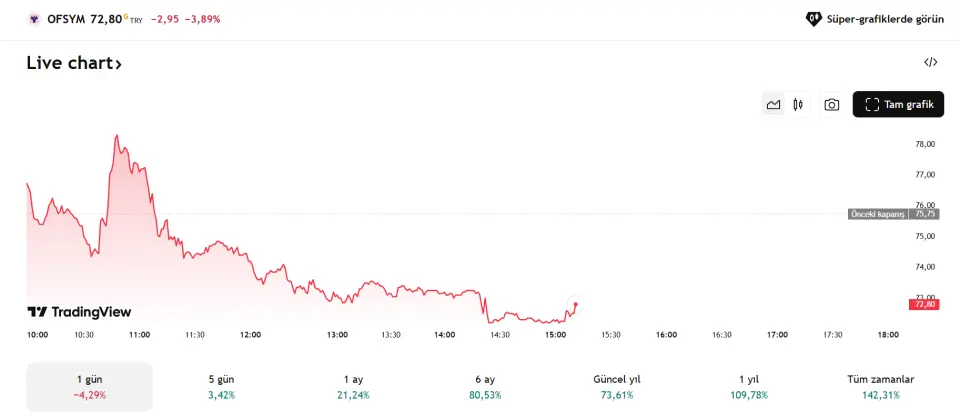960x417 pixels.
Task: Follow the Süper-grafiklerde görün link
Action: (884, 19)
